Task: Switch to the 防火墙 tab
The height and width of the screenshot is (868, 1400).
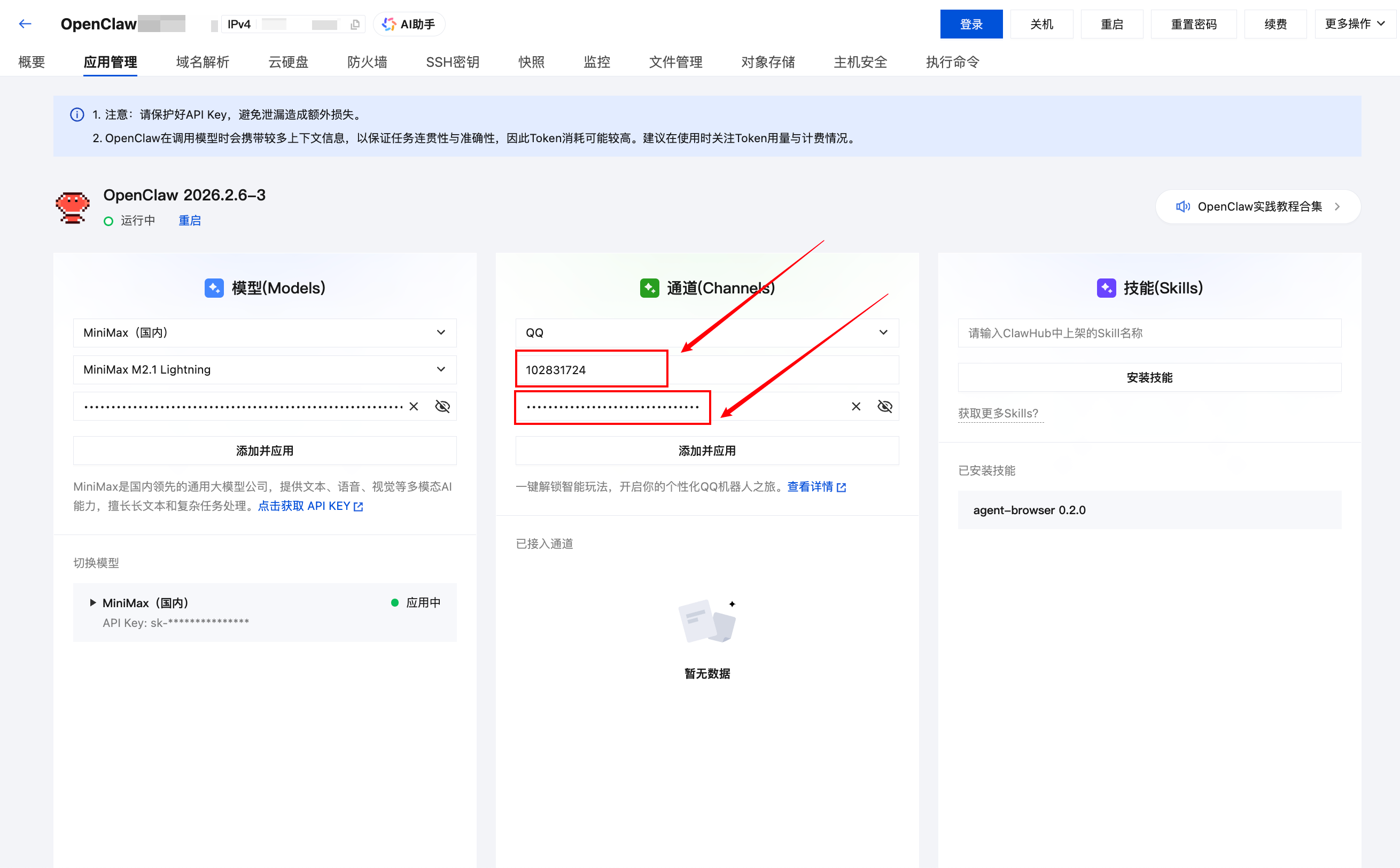Action: click(367, 62)
